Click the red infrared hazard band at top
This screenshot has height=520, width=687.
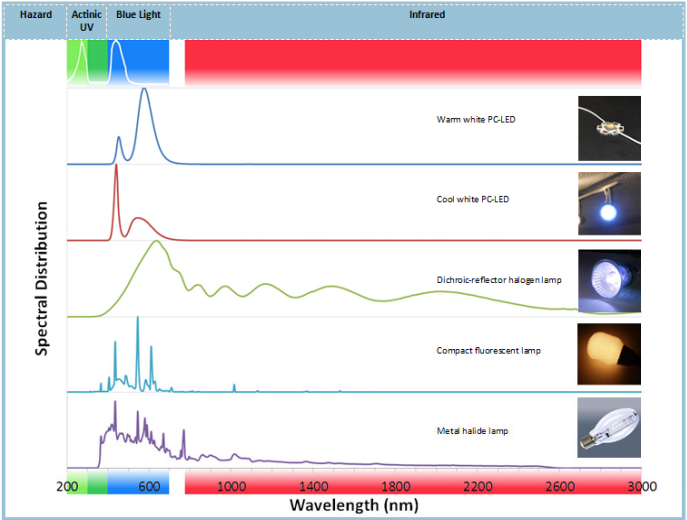(412, 62)
